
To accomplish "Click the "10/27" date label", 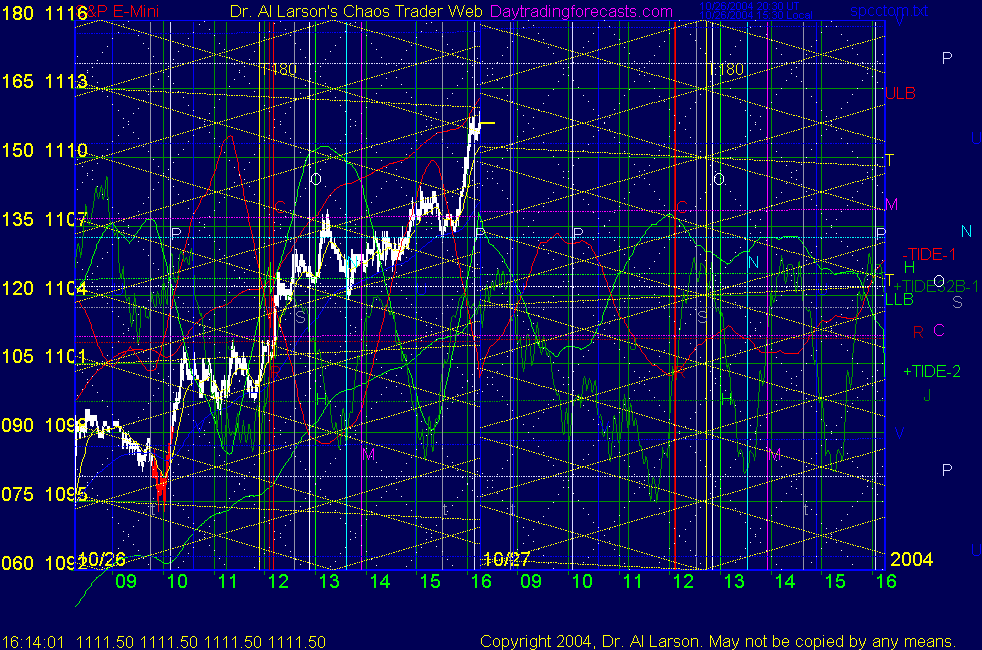I will click(507, 559).
